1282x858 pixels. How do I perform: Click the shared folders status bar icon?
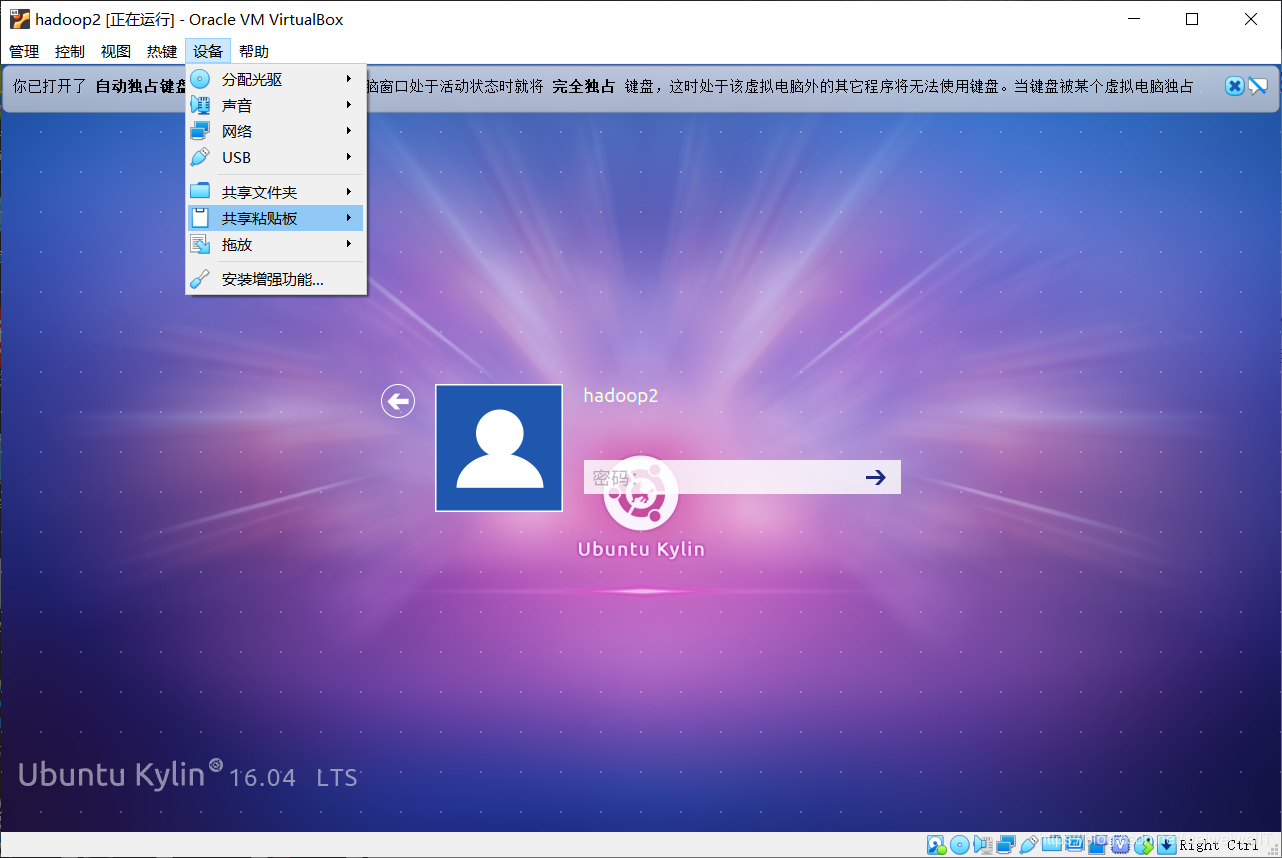pos(1052,845)
